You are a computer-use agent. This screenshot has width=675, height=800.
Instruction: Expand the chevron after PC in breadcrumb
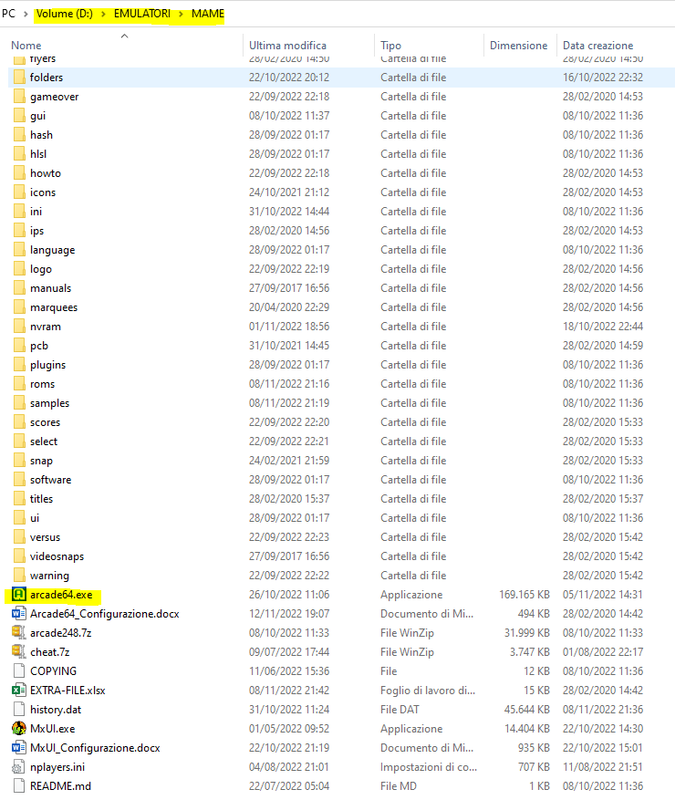pyautogui.click(x=26, y=14)
